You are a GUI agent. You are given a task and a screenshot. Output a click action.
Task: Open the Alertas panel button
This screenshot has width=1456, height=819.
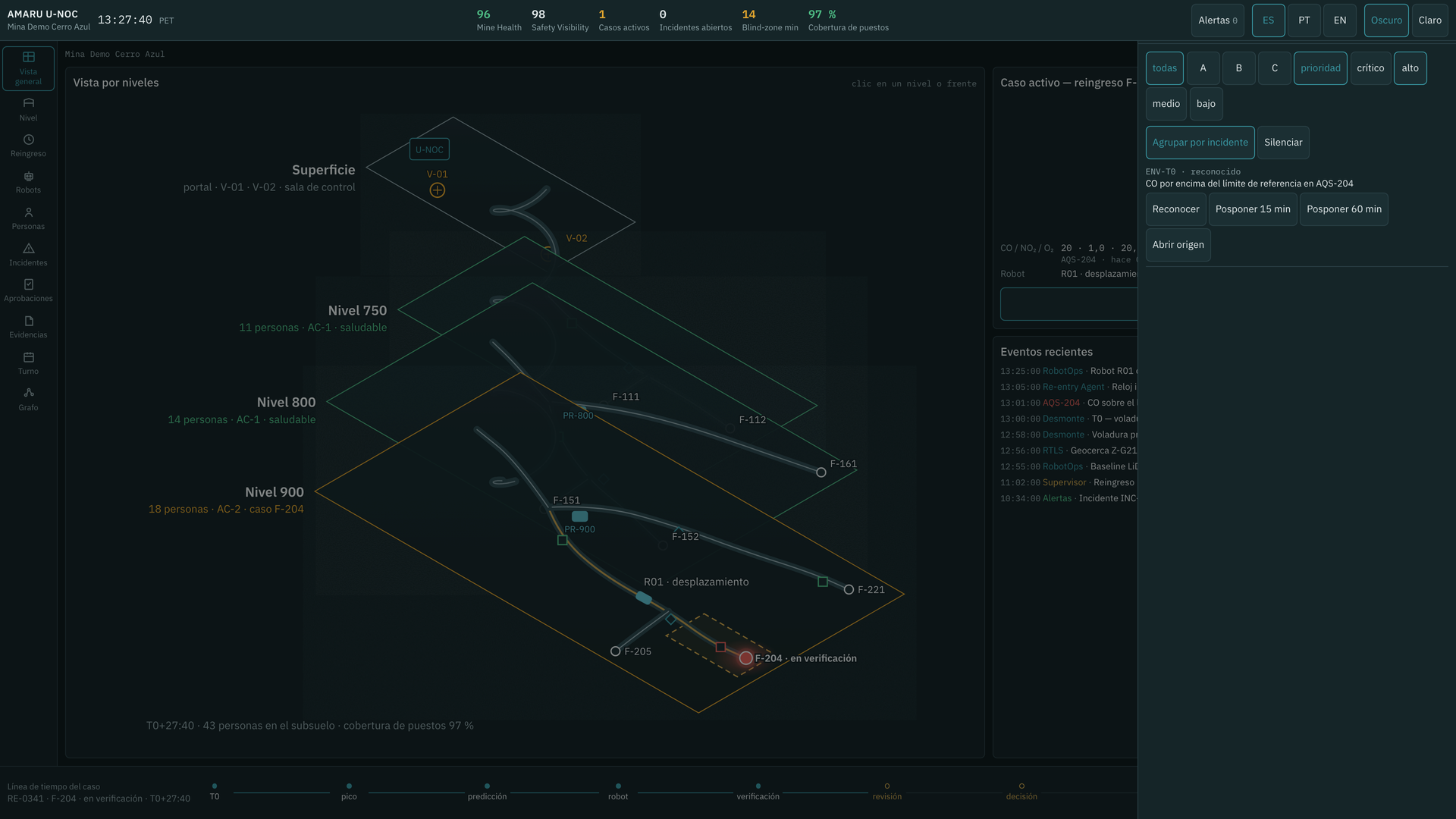[x=1218, y=20]
